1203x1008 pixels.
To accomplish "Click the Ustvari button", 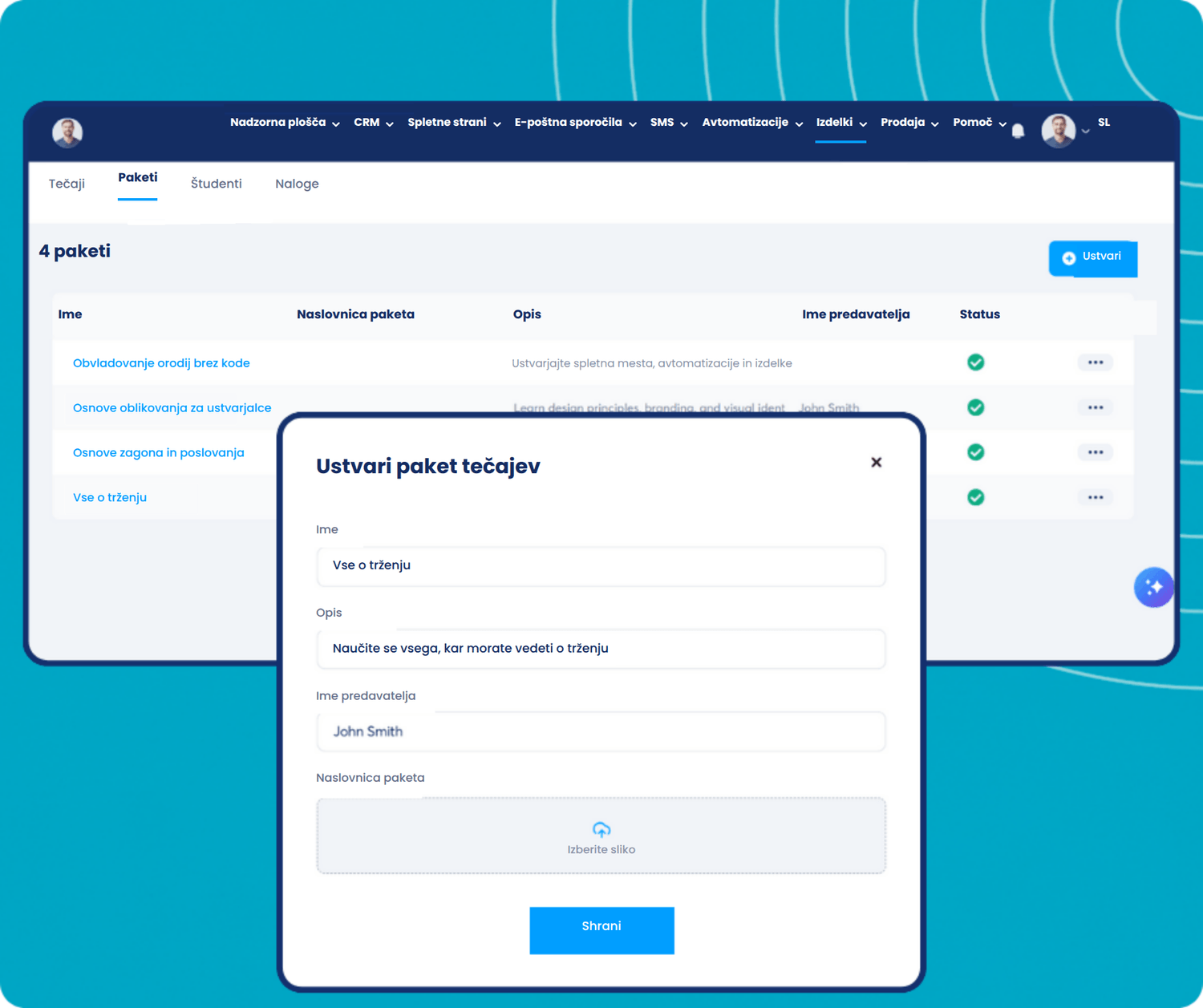I will coord(1093,258).
